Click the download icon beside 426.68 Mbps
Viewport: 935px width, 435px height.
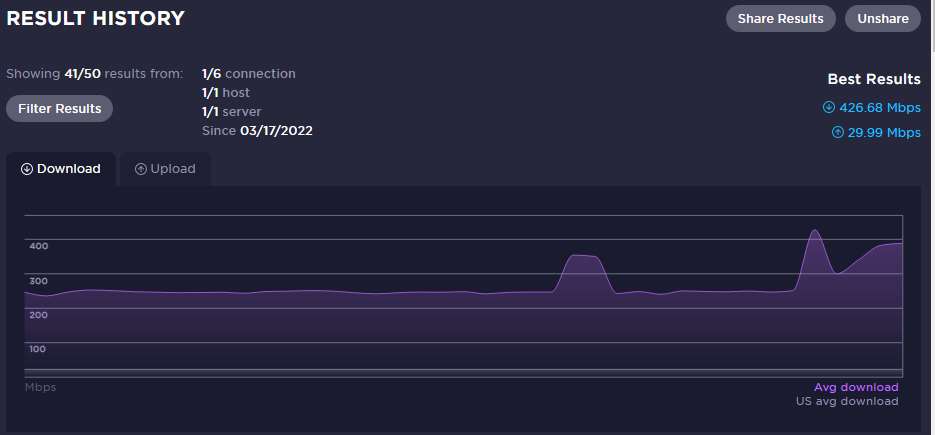pyautogui.click(x=828, y=108)
